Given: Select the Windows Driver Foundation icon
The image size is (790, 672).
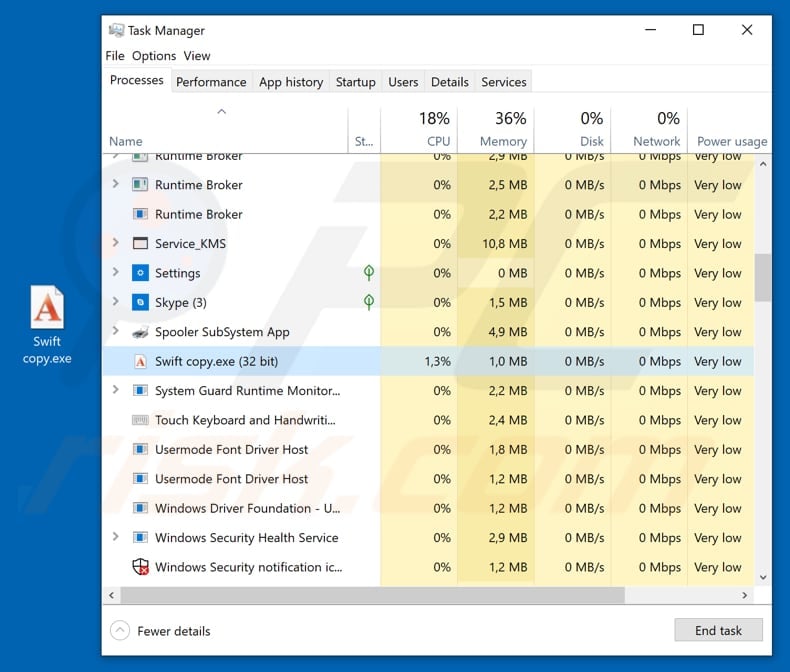Looking at the screenshot, I should pos(140,508).
